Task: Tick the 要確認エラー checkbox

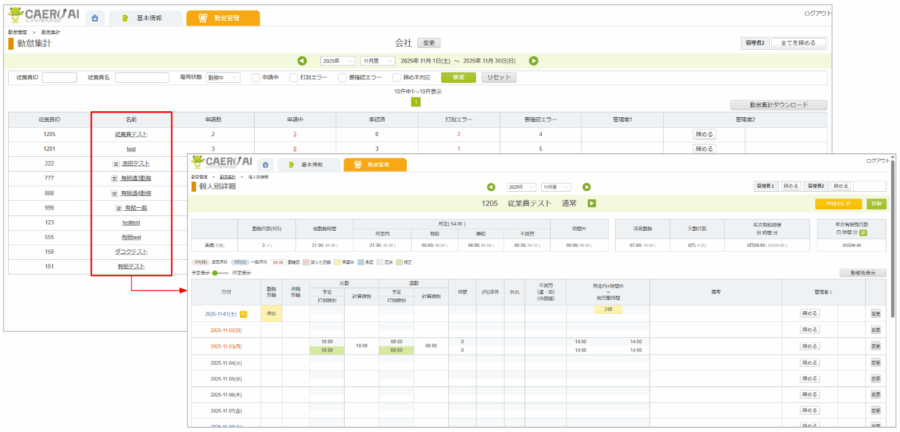Action: tap(343, 77)
